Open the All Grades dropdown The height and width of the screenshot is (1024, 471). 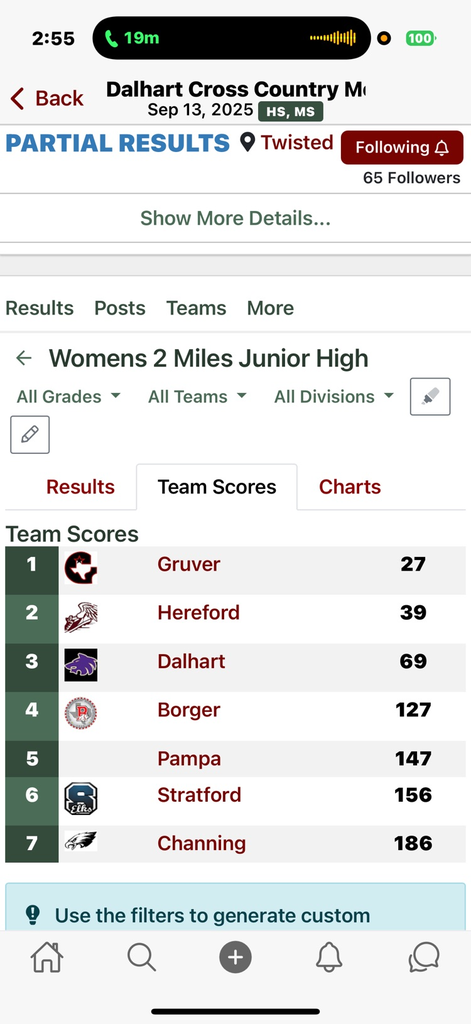68,396
